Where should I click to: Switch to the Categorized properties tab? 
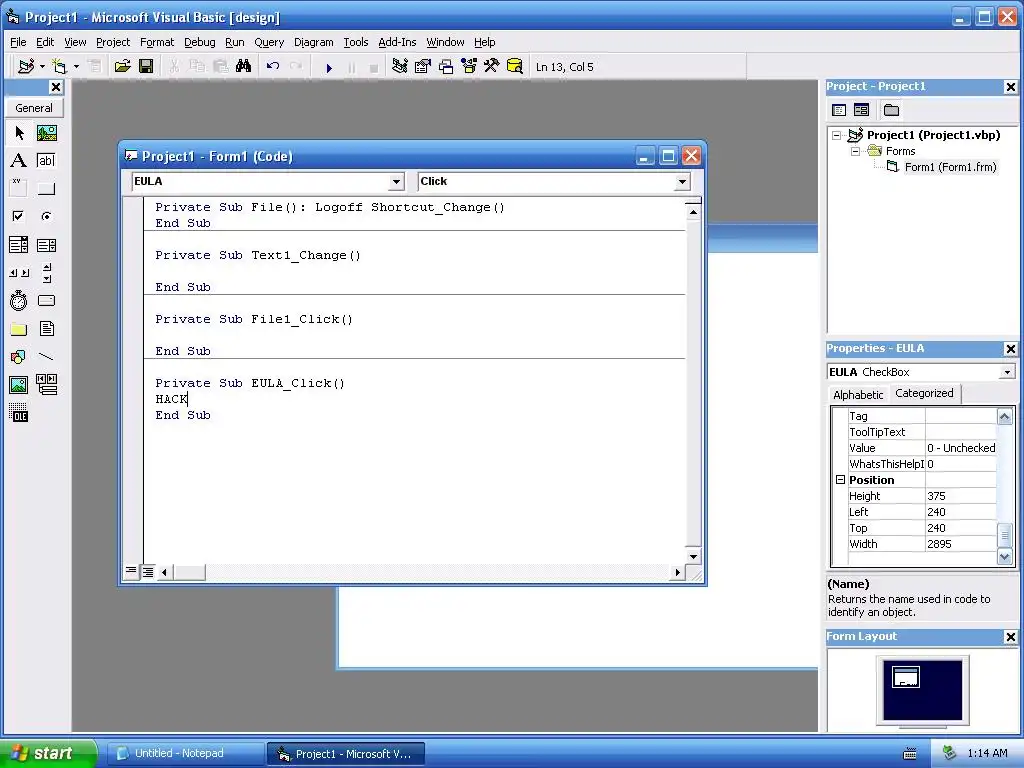tap(924, 393)
